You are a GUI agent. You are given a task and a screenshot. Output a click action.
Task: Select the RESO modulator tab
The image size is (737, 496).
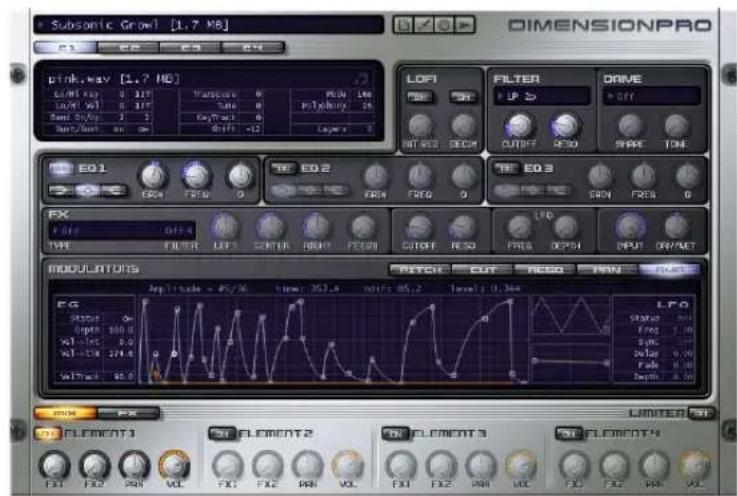point(545,270)
